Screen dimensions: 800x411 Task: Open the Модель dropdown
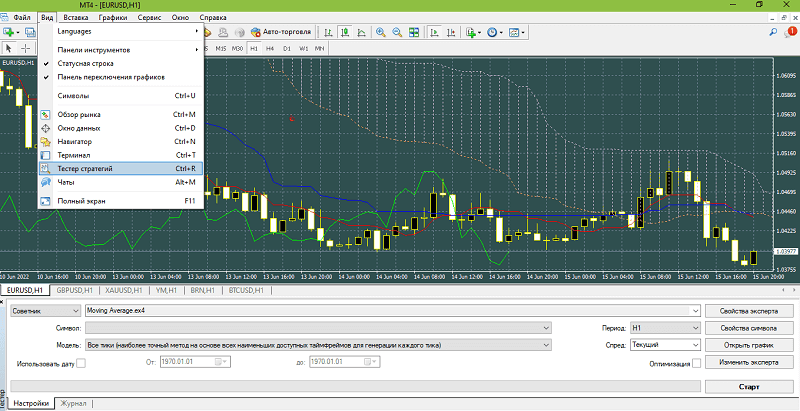318,345
